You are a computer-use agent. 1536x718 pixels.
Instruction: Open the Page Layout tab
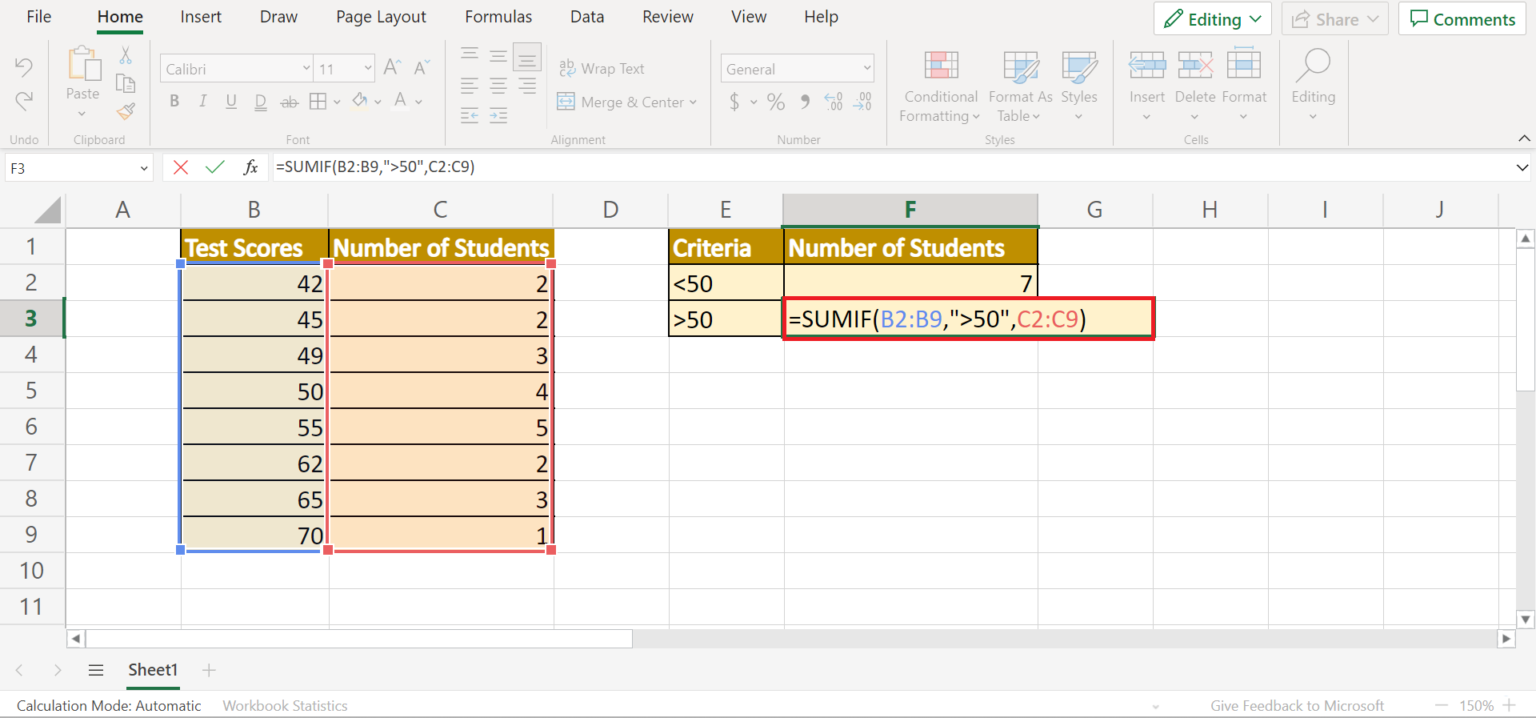[x=381, y=17]
